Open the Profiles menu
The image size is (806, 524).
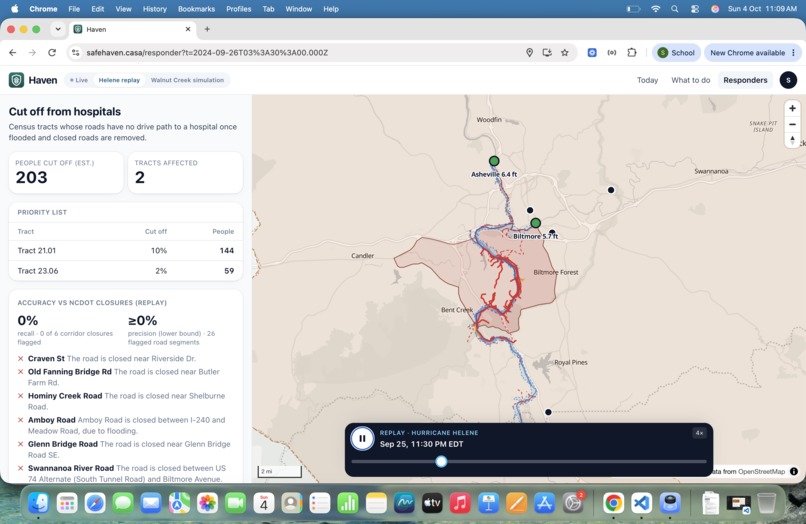(239, 9)
